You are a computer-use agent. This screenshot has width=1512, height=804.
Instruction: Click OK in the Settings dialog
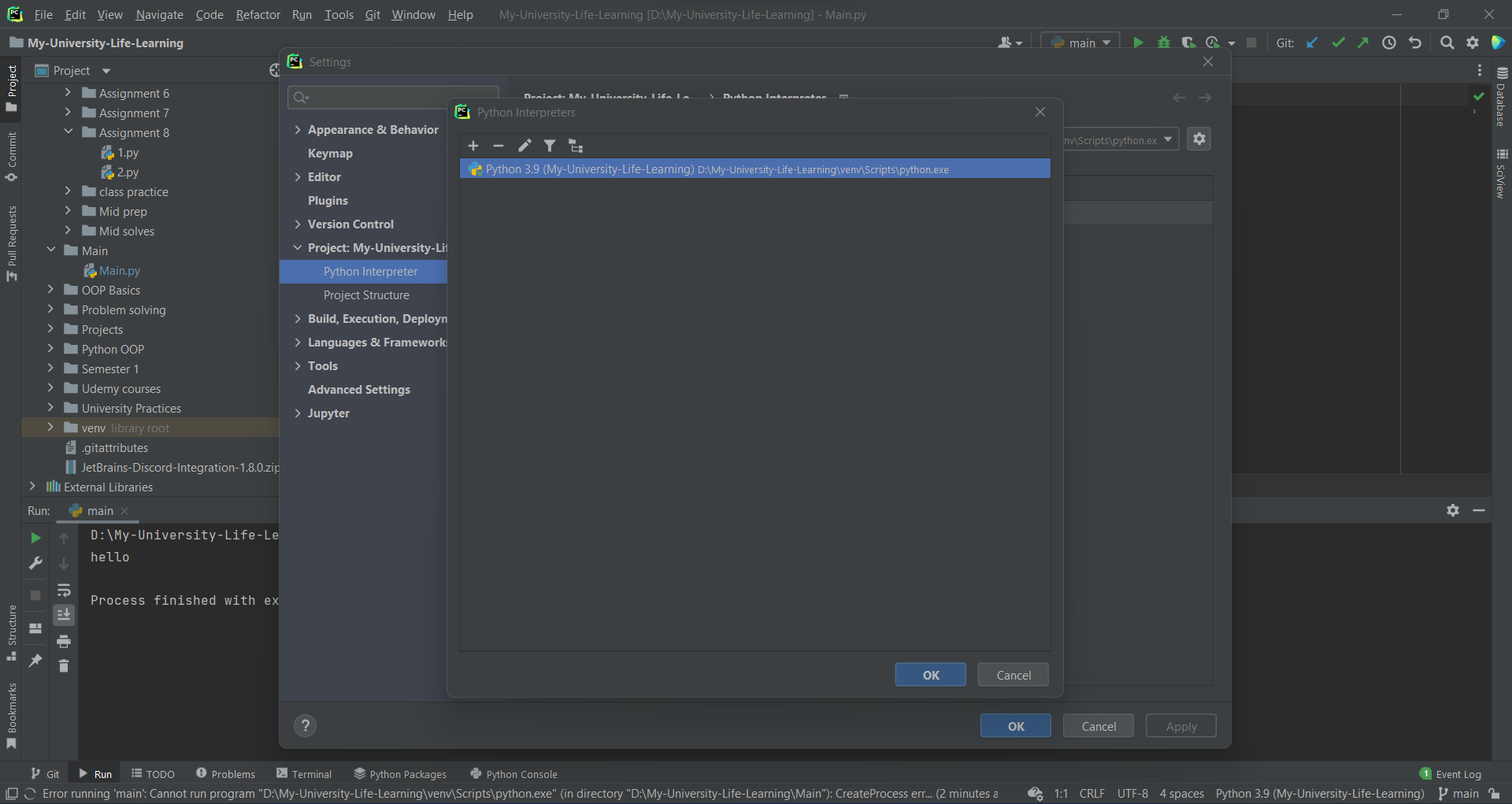coord(1016,726)
